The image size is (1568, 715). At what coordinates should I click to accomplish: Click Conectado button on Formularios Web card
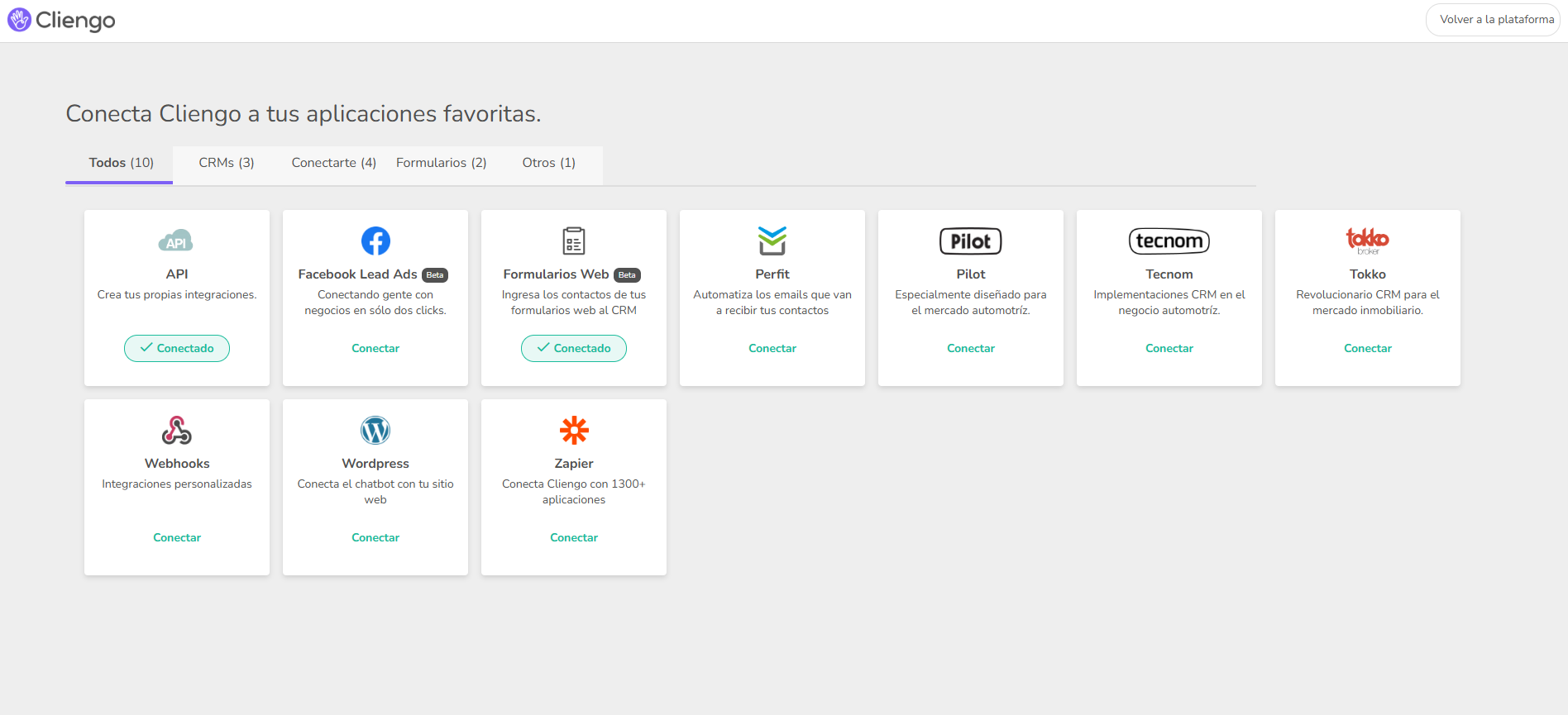click(574, 348)
